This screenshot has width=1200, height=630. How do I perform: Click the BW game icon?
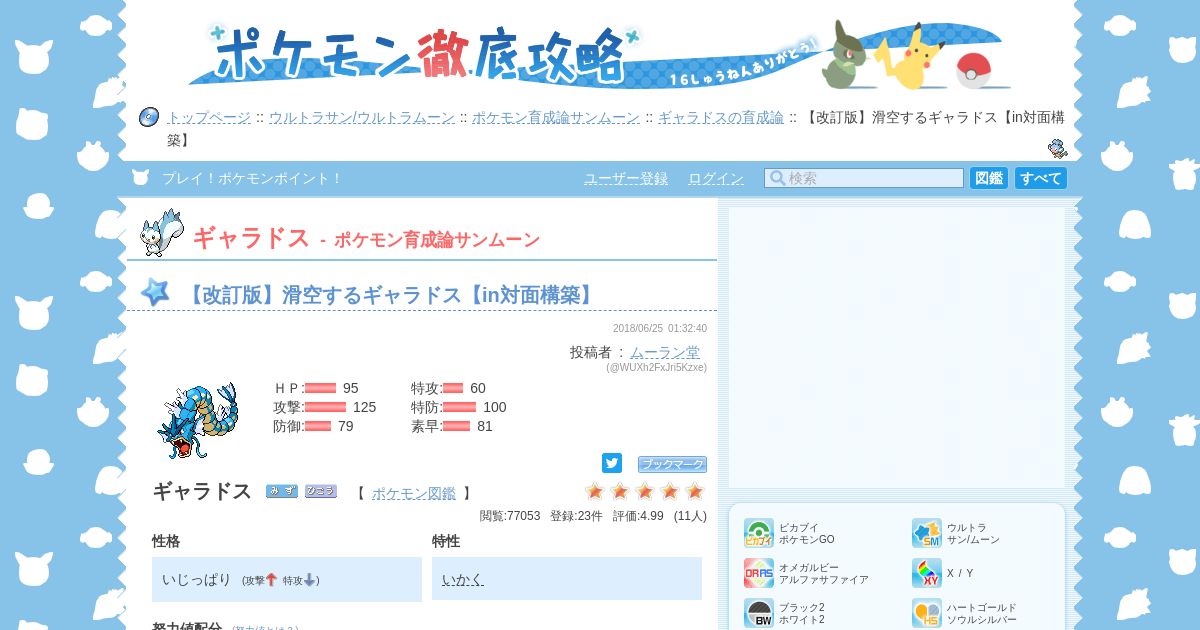pos(759,613)
